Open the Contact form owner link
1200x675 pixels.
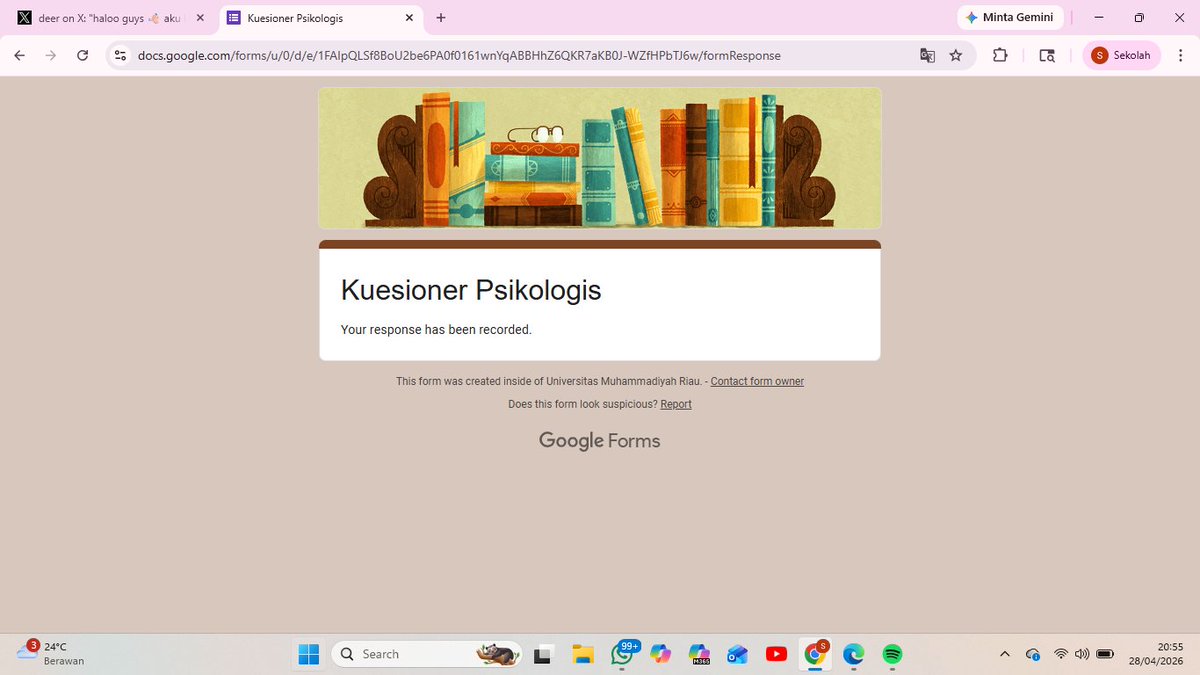(x=757, y=381)
